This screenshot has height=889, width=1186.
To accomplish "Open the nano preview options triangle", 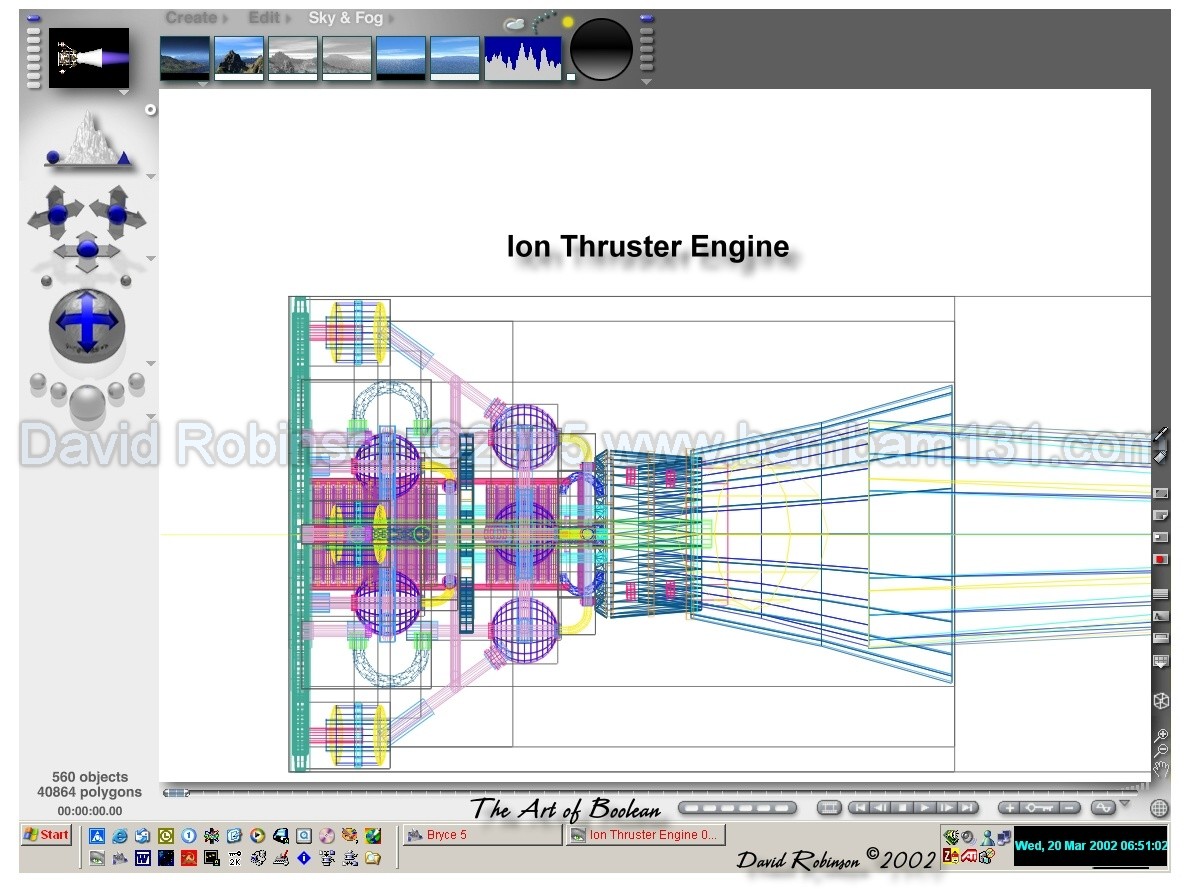I will tap(123, 92).
